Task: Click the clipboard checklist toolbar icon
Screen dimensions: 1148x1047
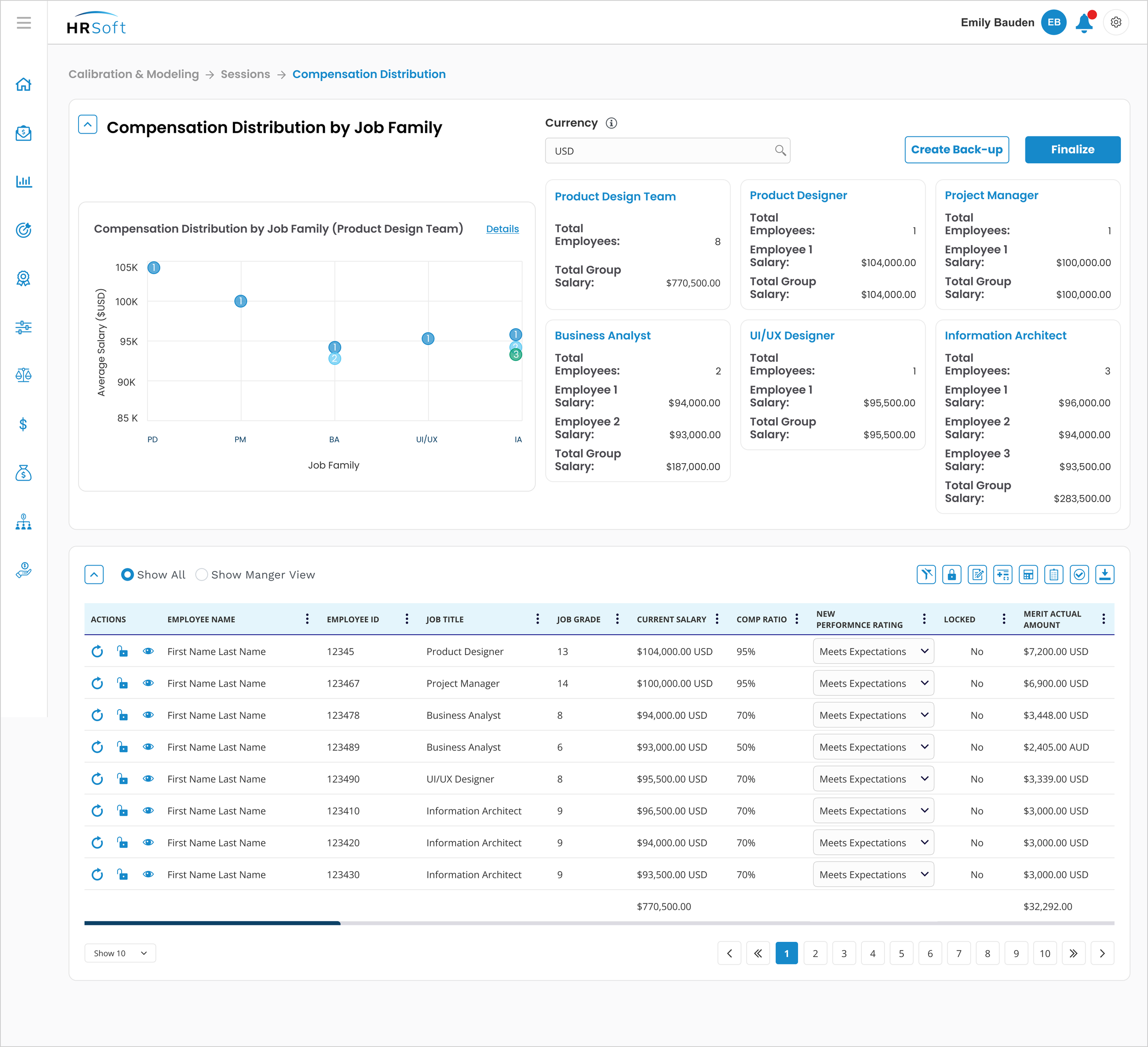Action: pyautogui.click(x=1053, y=575)
